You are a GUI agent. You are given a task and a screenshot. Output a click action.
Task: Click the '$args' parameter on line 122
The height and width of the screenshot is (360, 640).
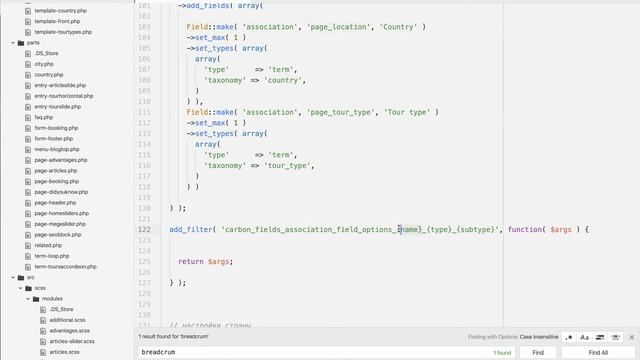561,229
